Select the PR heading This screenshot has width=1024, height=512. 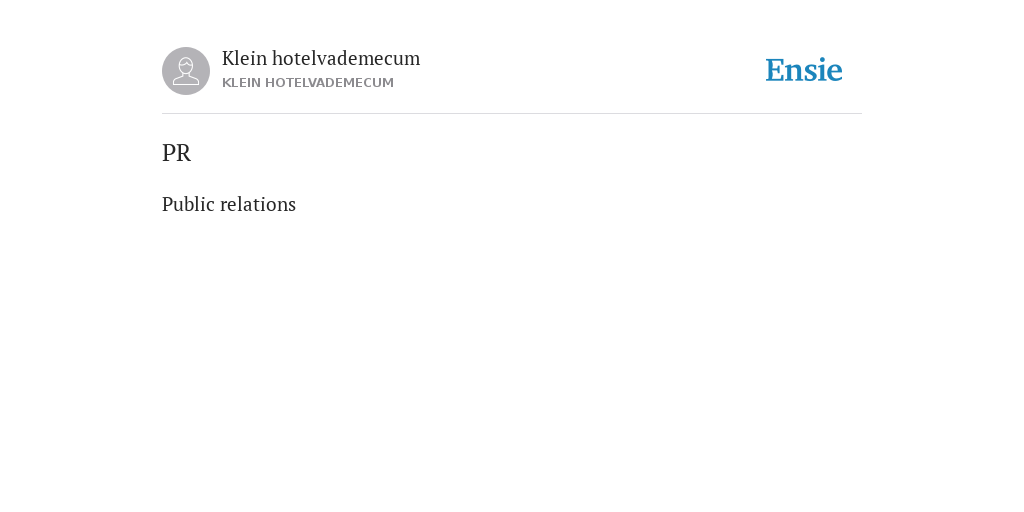click(x=176, y=153)
